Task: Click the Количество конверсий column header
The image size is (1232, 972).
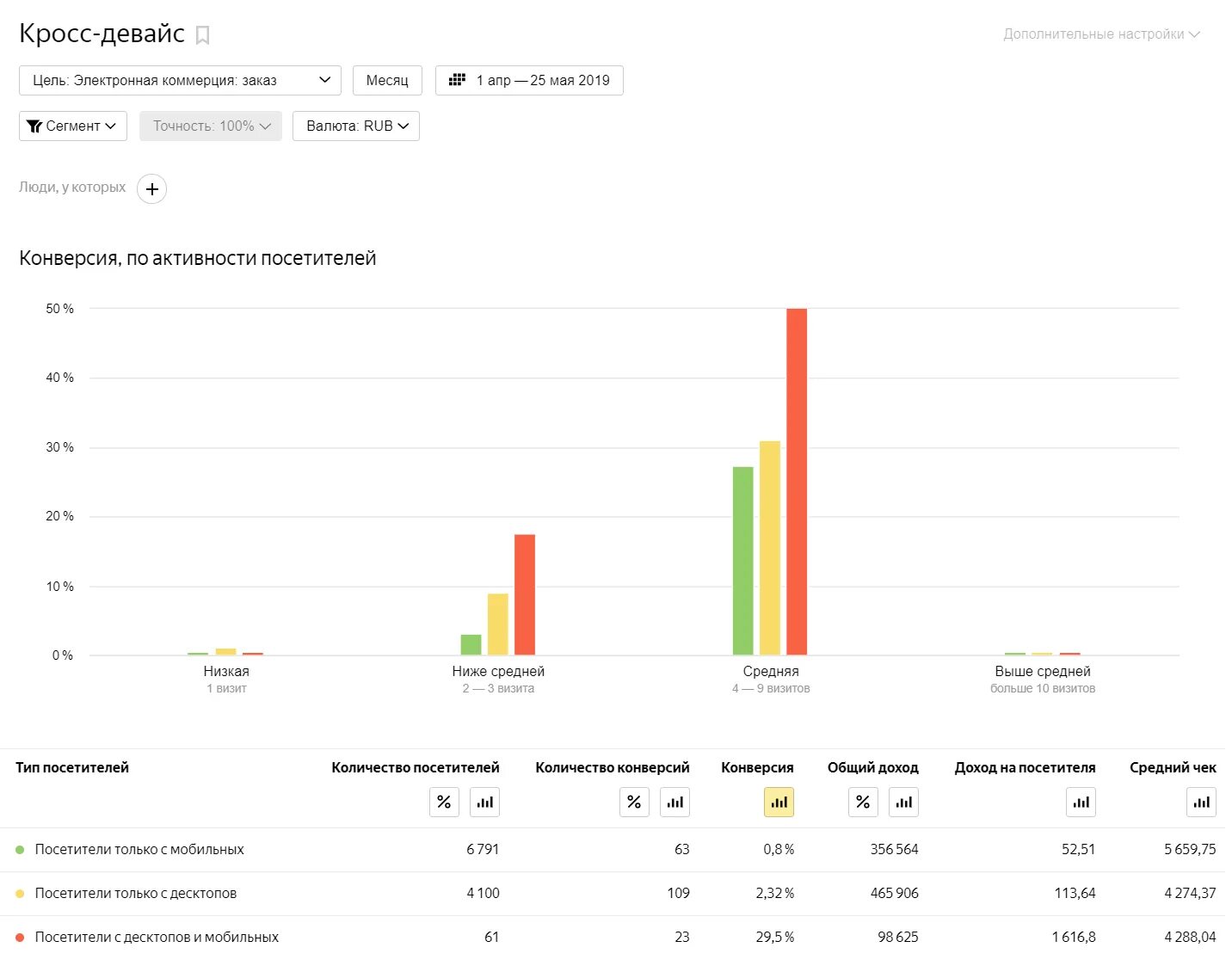Action: (x=613, y=767)
